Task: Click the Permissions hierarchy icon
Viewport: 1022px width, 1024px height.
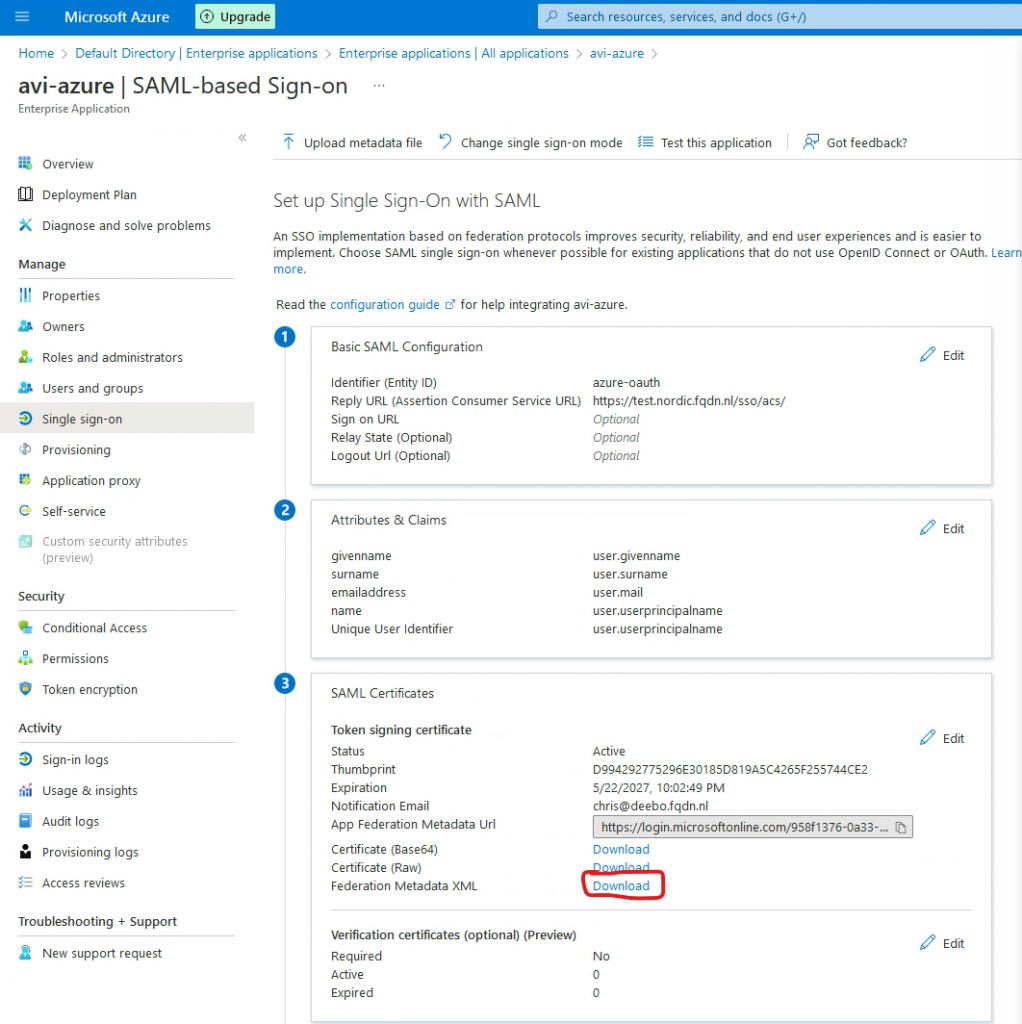Action: coord(25,658)
